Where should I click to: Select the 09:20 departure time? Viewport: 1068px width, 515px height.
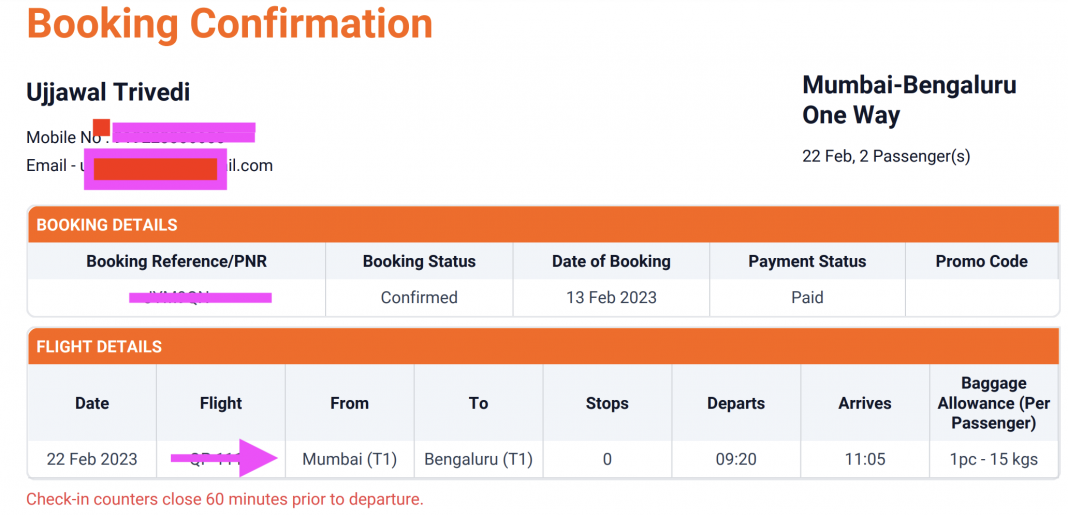point(735,460)
